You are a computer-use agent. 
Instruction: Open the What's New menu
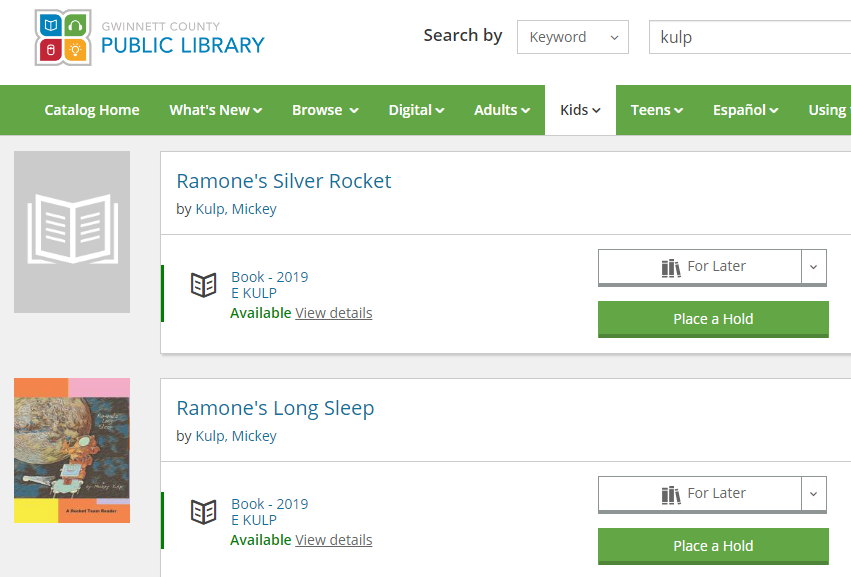(x=215, y=110)
